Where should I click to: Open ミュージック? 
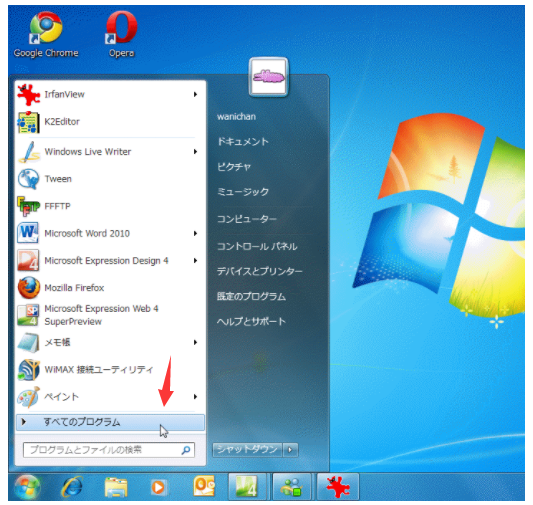point(243,192)
